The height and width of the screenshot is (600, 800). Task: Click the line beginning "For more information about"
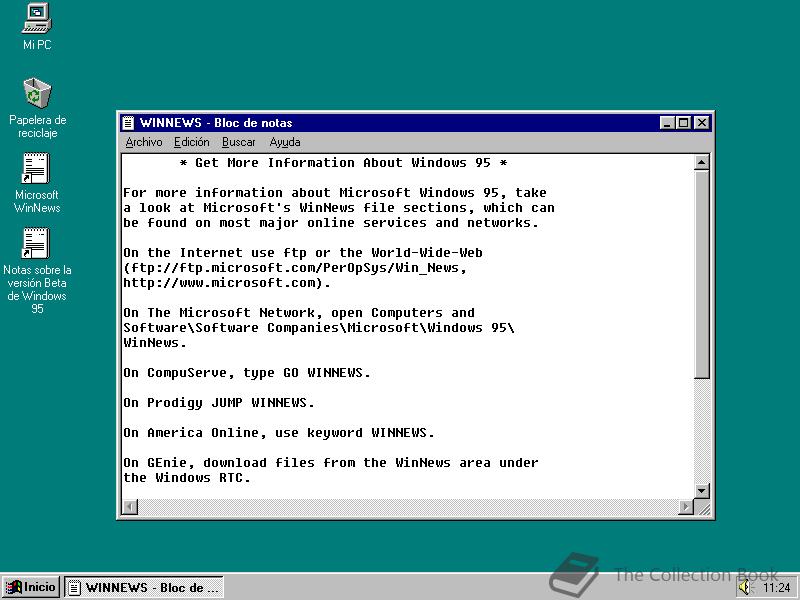(335, 193)
